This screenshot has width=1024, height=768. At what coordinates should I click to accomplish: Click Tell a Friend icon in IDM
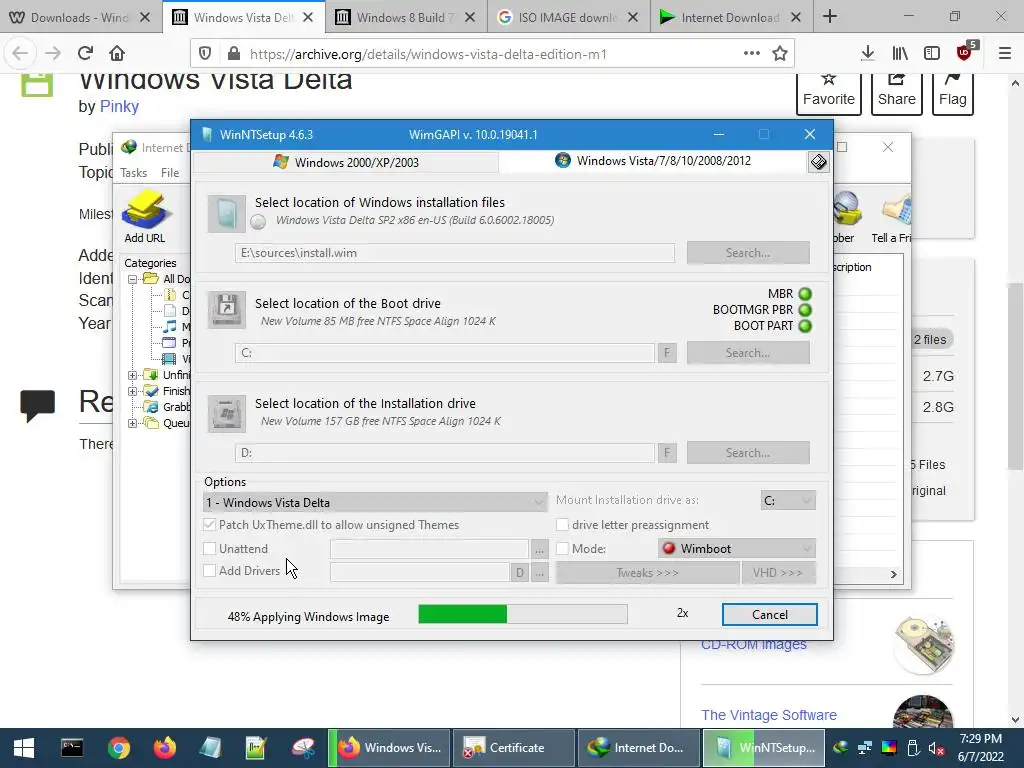pos(893,216)
